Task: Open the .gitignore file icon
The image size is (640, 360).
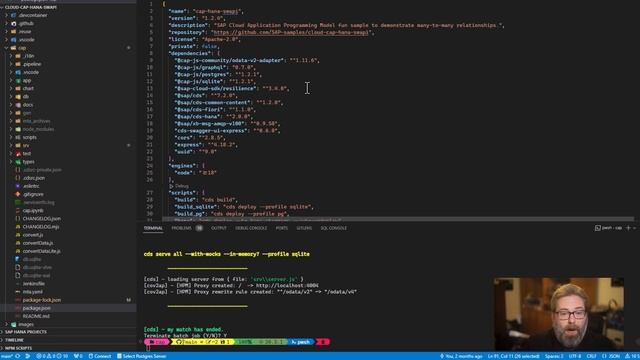Action: point(18,194)
